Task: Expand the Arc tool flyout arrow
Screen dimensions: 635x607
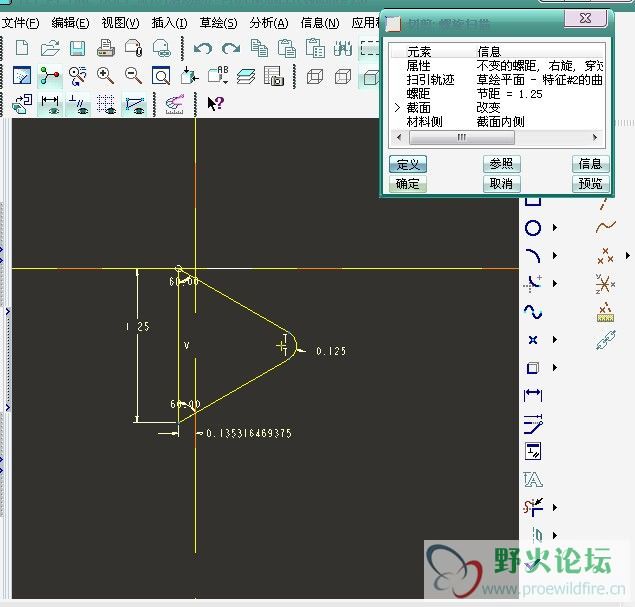Action: (555, 256)
